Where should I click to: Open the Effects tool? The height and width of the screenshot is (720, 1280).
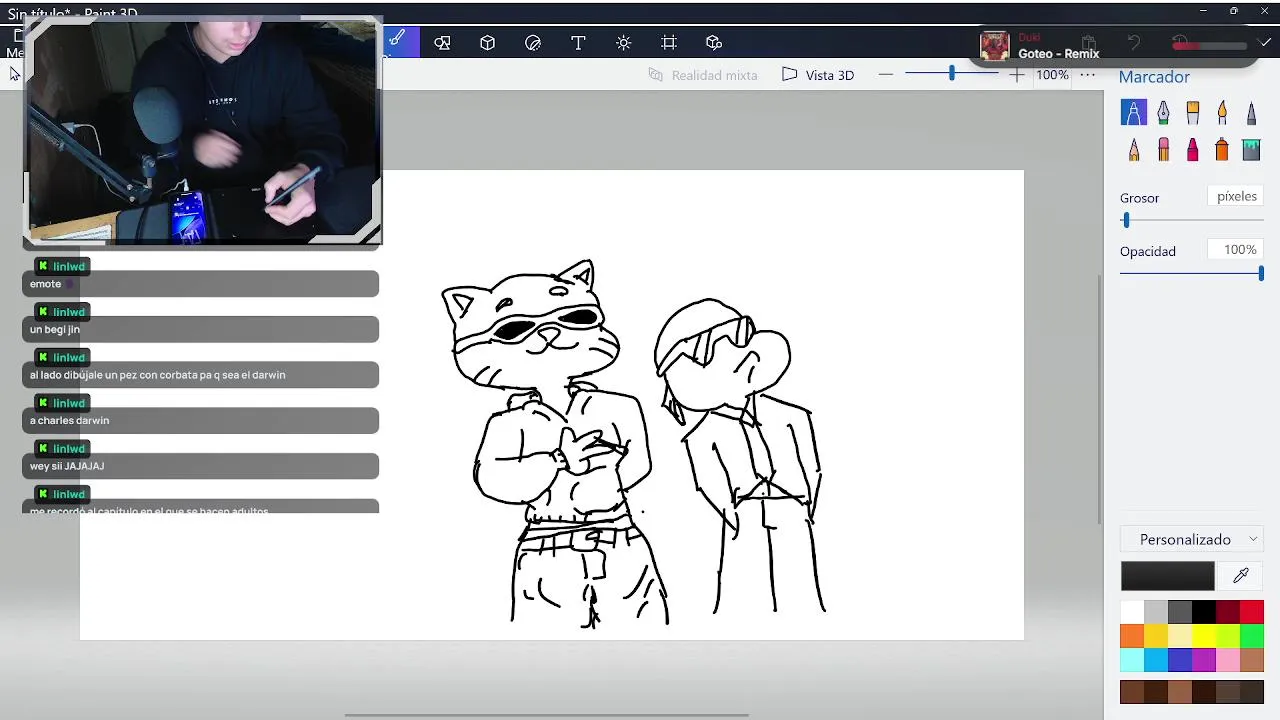tap(624, 43)
